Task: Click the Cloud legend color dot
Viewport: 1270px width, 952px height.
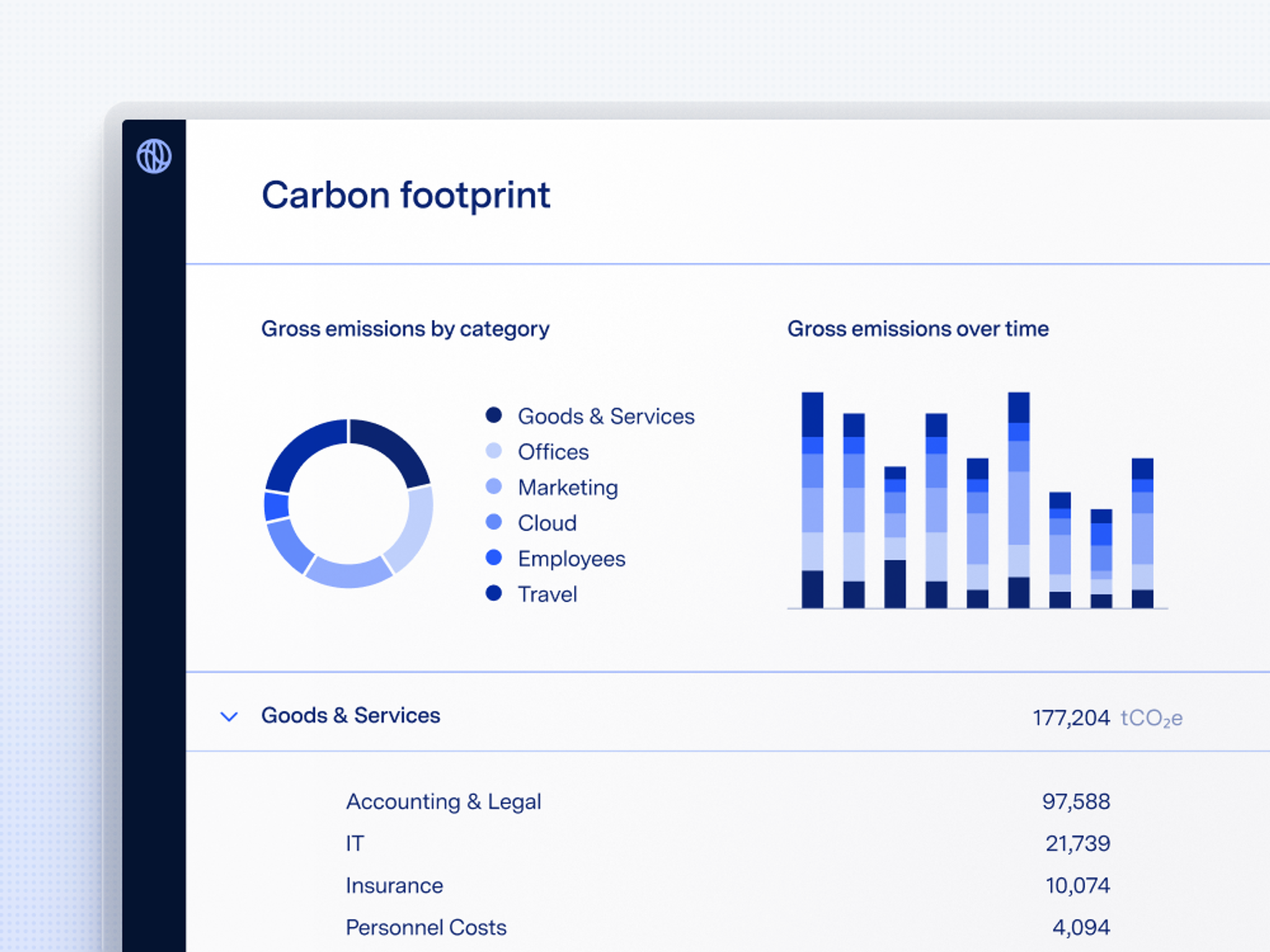Action: coord(494,522)
